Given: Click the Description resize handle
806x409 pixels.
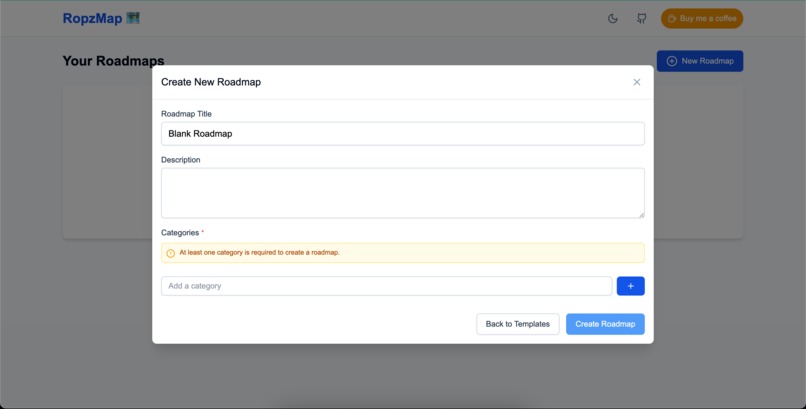Looking at the screenshot, I should (641, 215).
